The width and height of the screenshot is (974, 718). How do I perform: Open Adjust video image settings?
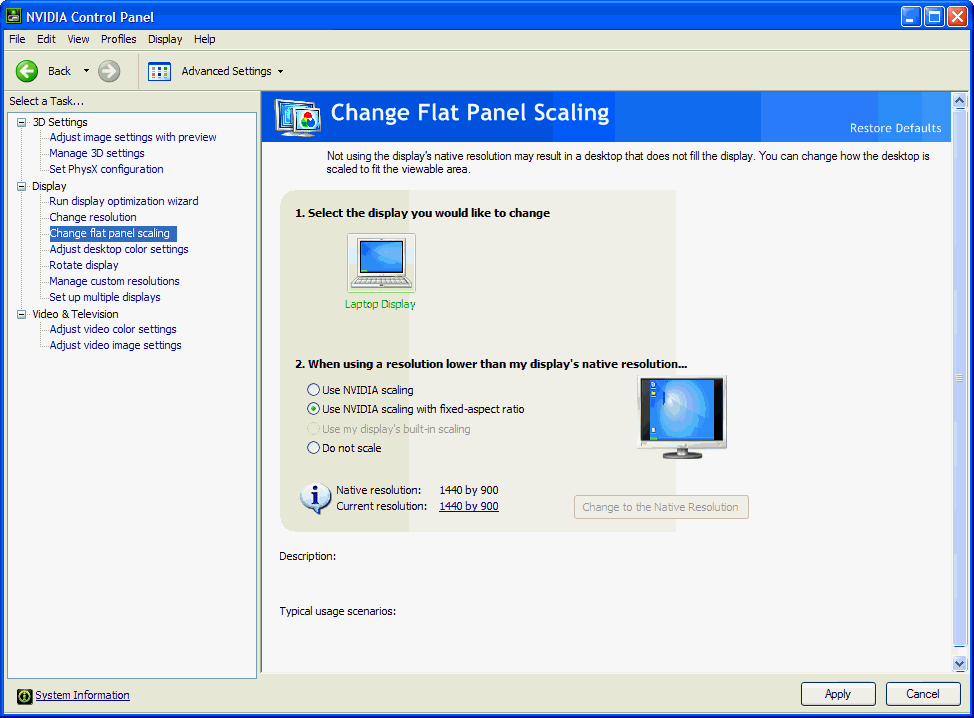[116, 345]
